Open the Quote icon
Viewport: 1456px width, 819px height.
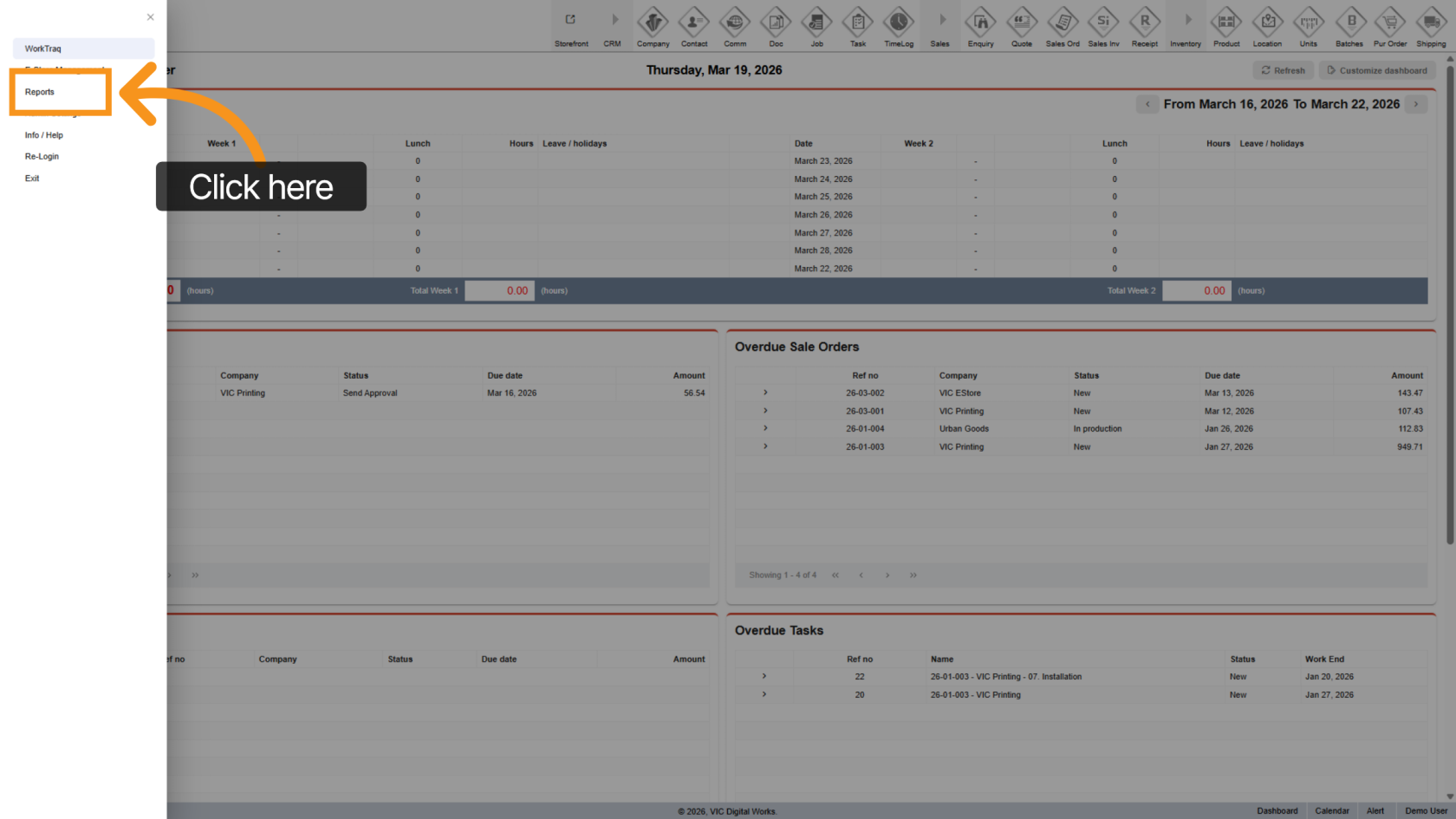pyautogui.click(x=1022, y=23)
